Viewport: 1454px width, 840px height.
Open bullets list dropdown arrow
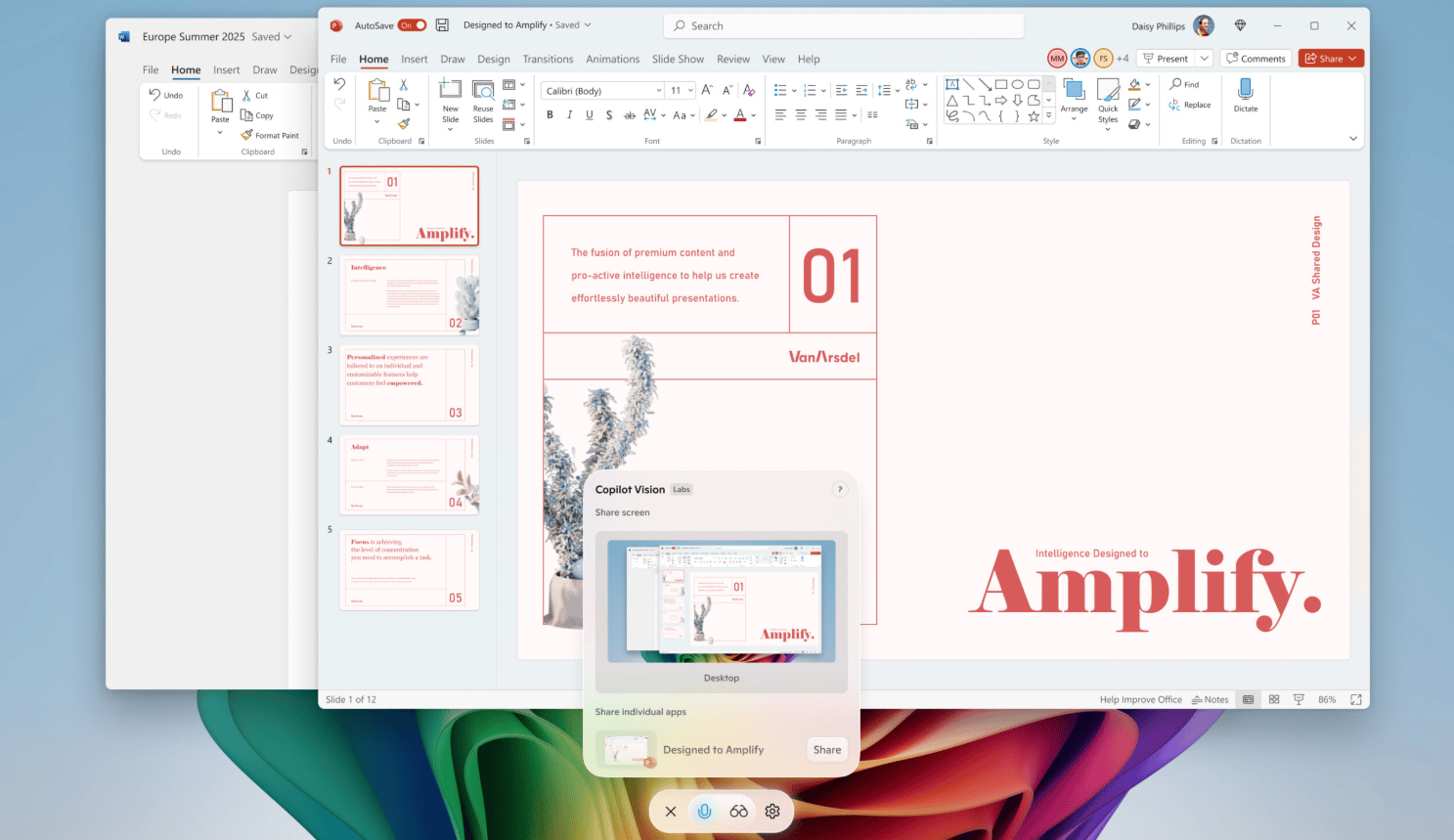(794, 91)
